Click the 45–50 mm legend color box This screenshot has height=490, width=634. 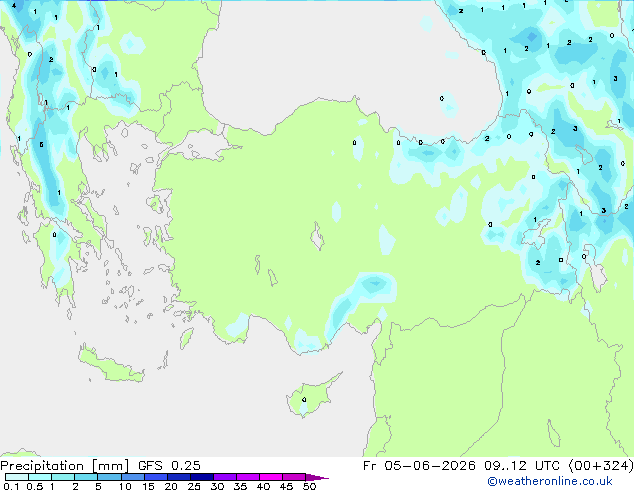point(294,477)
